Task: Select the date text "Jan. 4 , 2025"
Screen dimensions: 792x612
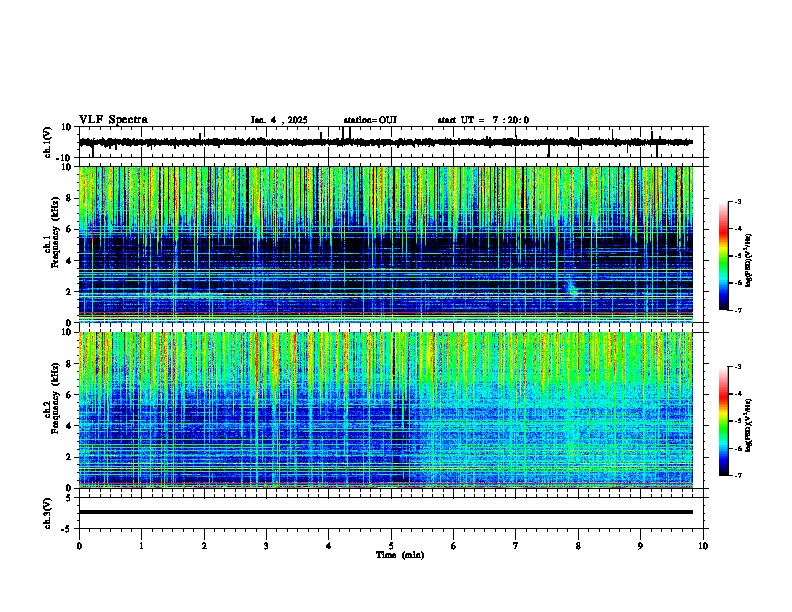Action: tap(279, 120)
